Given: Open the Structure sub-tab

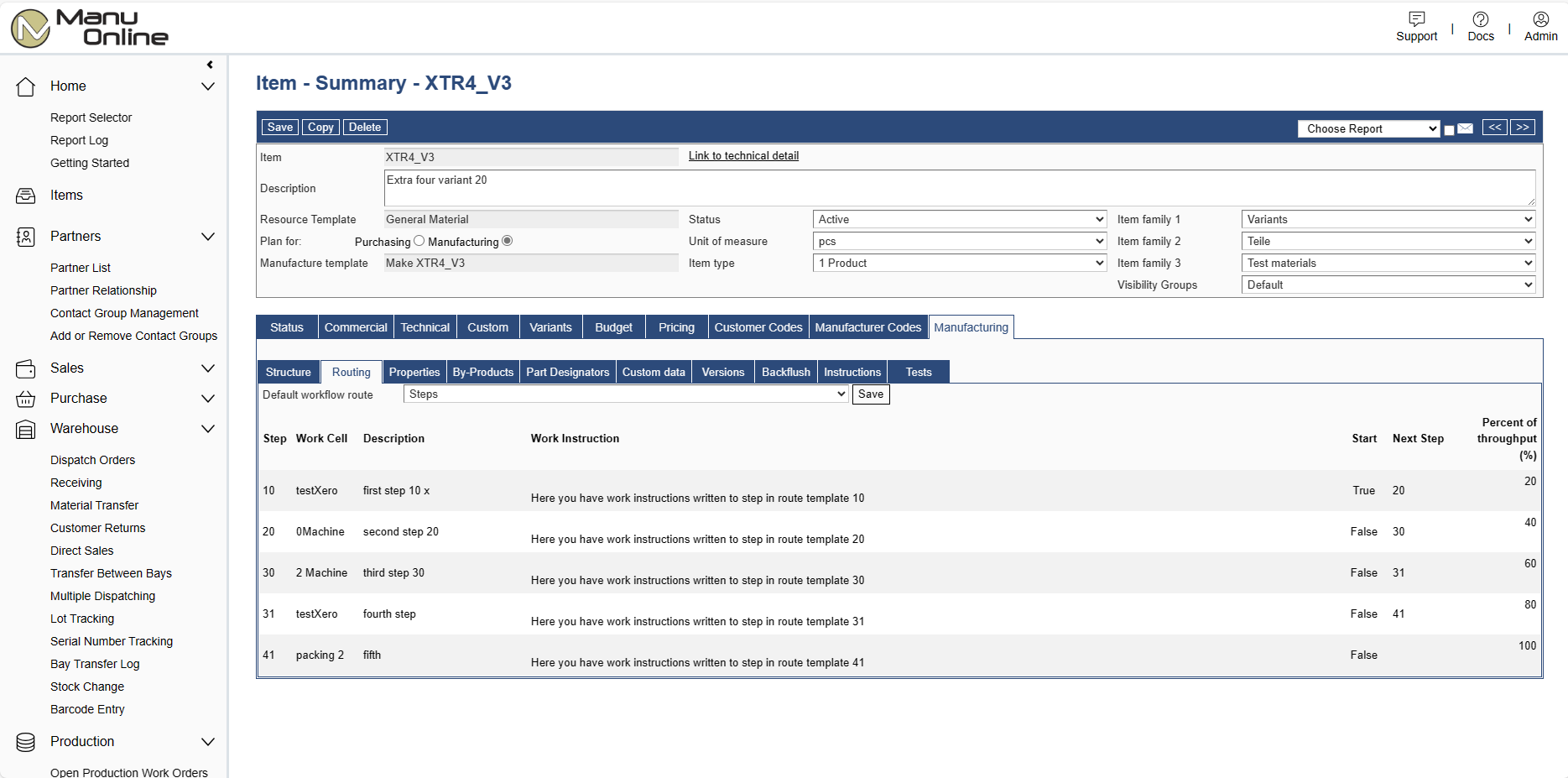Looking at the screenshot, I should point(288,372).
